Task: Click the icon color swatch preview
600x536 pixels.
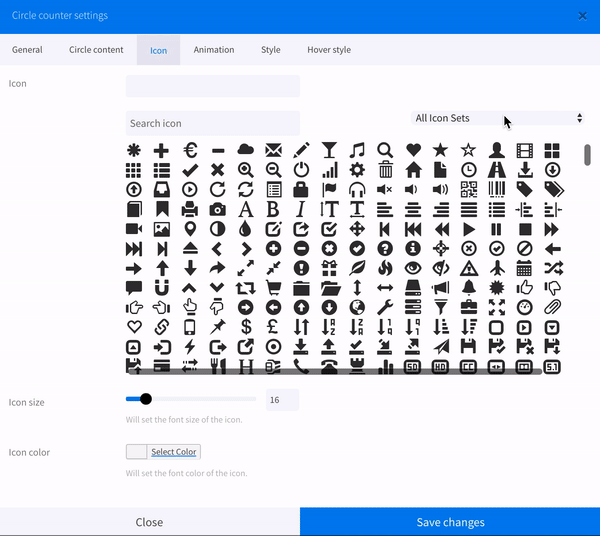Action: click(136, 452)
